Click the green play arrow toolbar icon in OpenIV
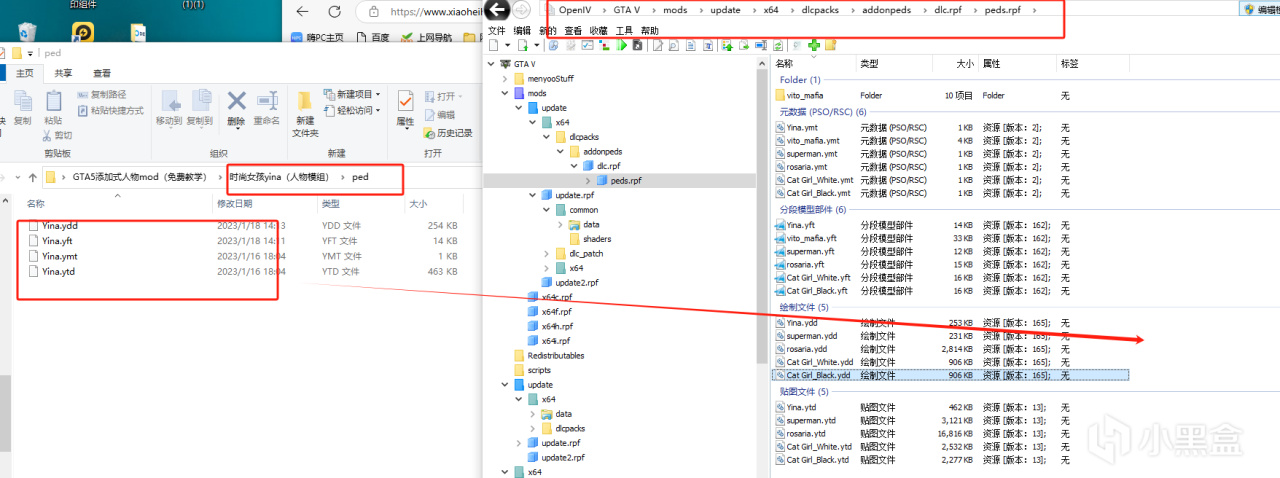This screenshot has width=1280, height=478. pyautogui.click(x=622, y=45)
